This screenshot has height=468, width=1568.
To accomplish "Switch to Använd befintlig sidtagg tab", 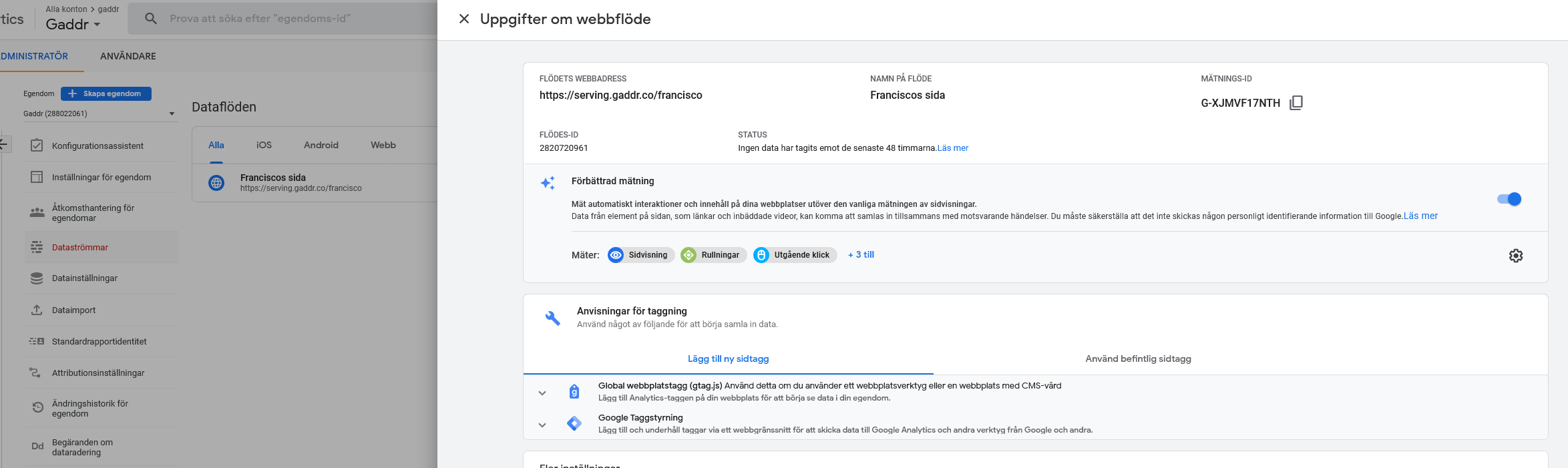I will [x=1138, y=359].
